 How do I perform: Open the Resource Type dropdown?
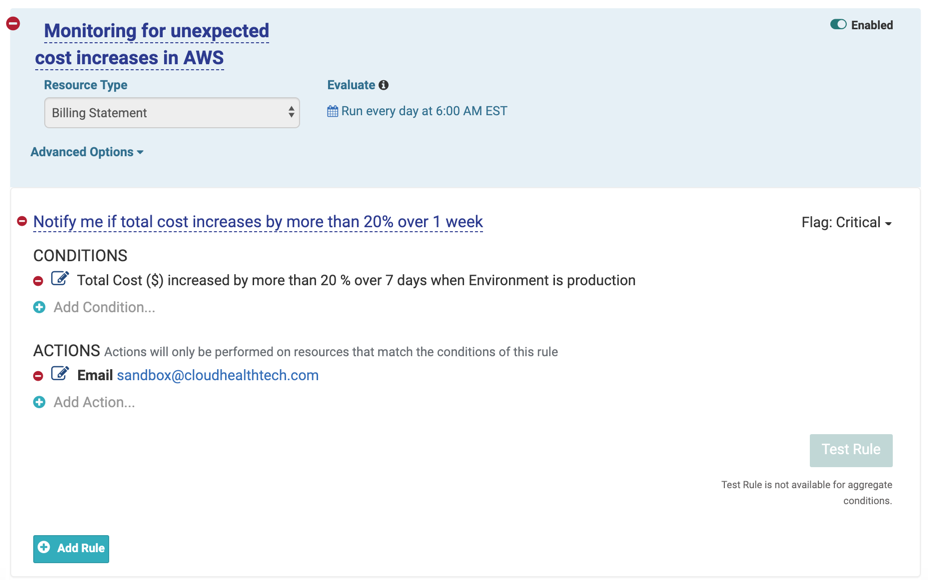click(x=171, y=113)
